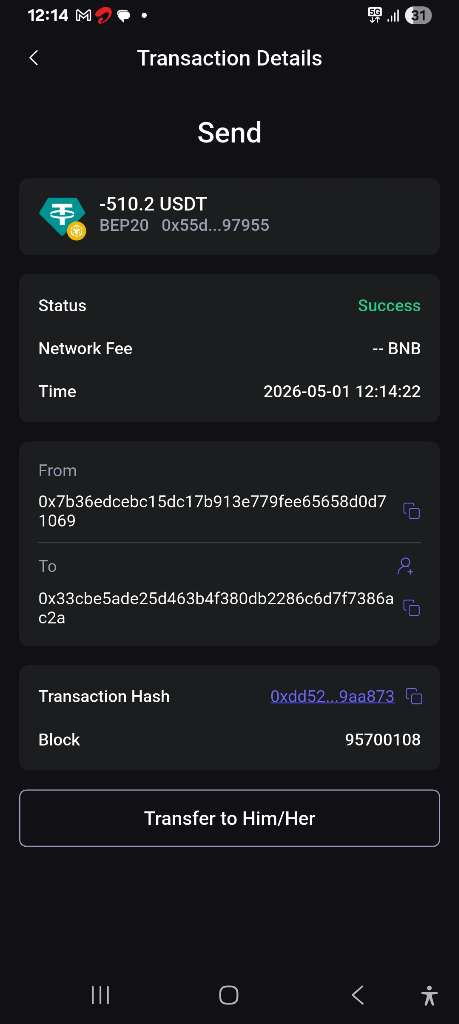Tap the contract address 0x55d...97955
The height and width of the screenshot is (1024, 459).
pyautogui.click(x=215, y=225)
